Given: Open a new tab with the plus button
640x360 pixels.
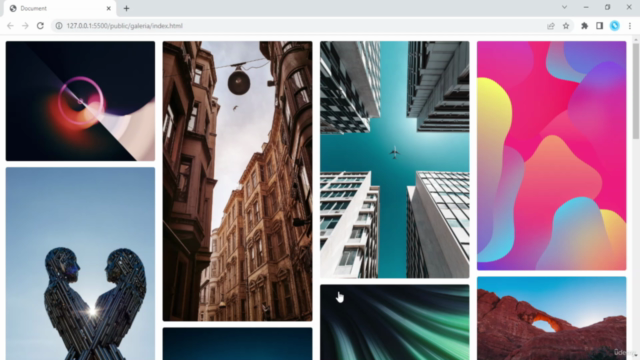Looking at the screenshot, I should coord(127,8).
